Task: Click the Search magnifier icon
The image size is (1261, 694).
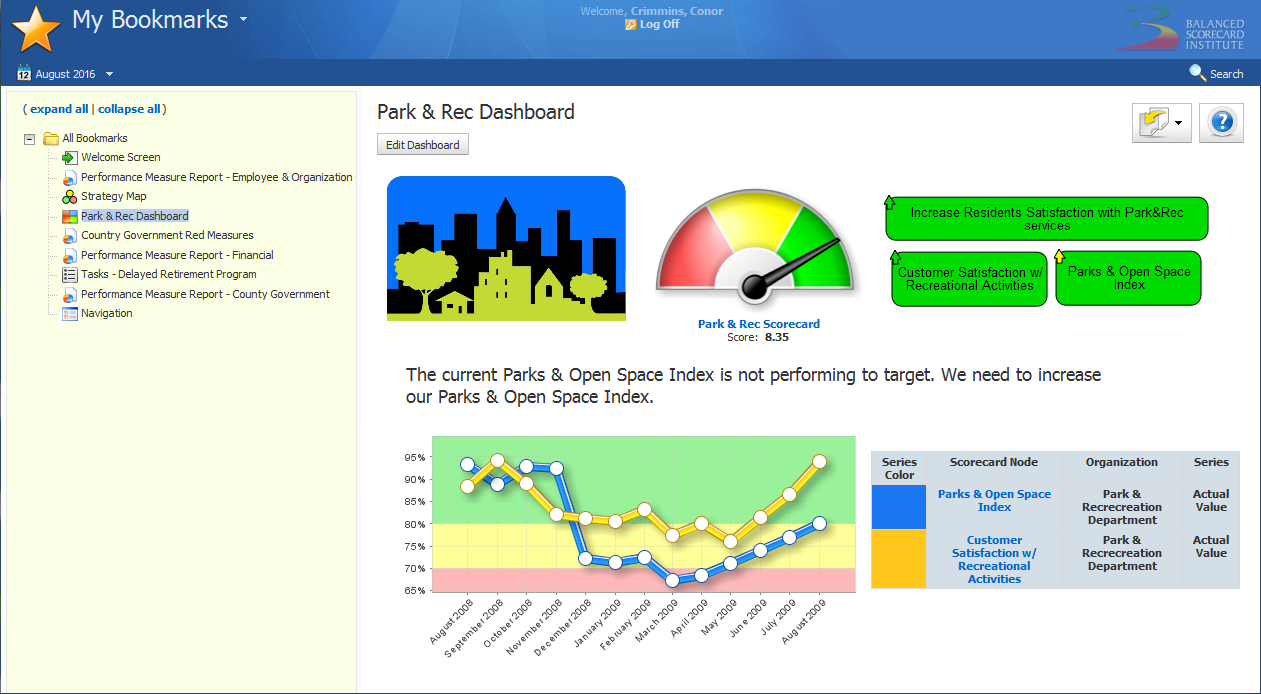Action: [1197, 73]
